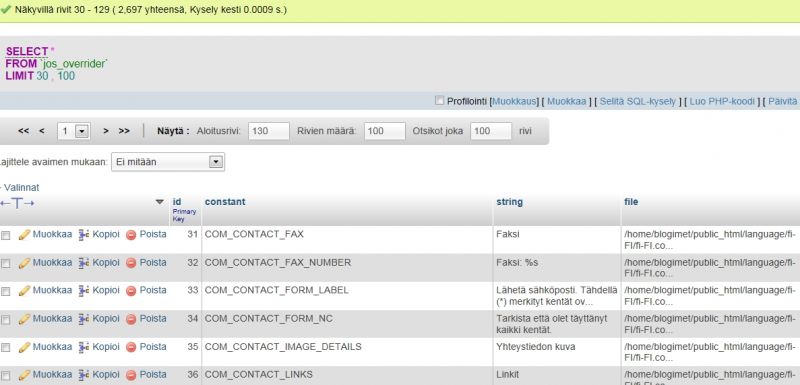Sort by the id column header
The width and height of the screenshot is (800, 385).
177,202
